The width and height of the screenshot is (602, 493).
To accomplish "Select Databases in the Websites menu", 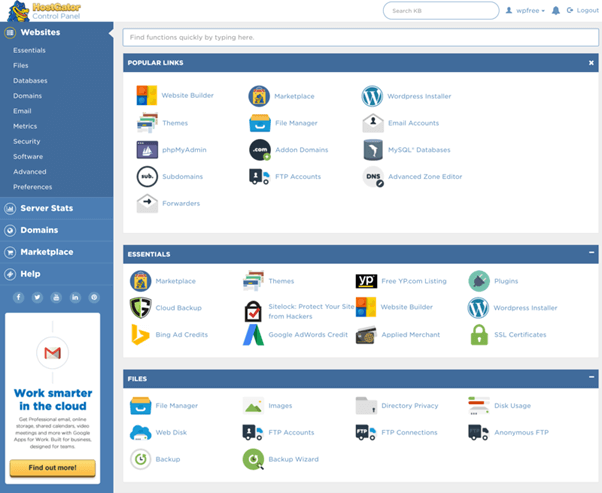I will (30, 81).
